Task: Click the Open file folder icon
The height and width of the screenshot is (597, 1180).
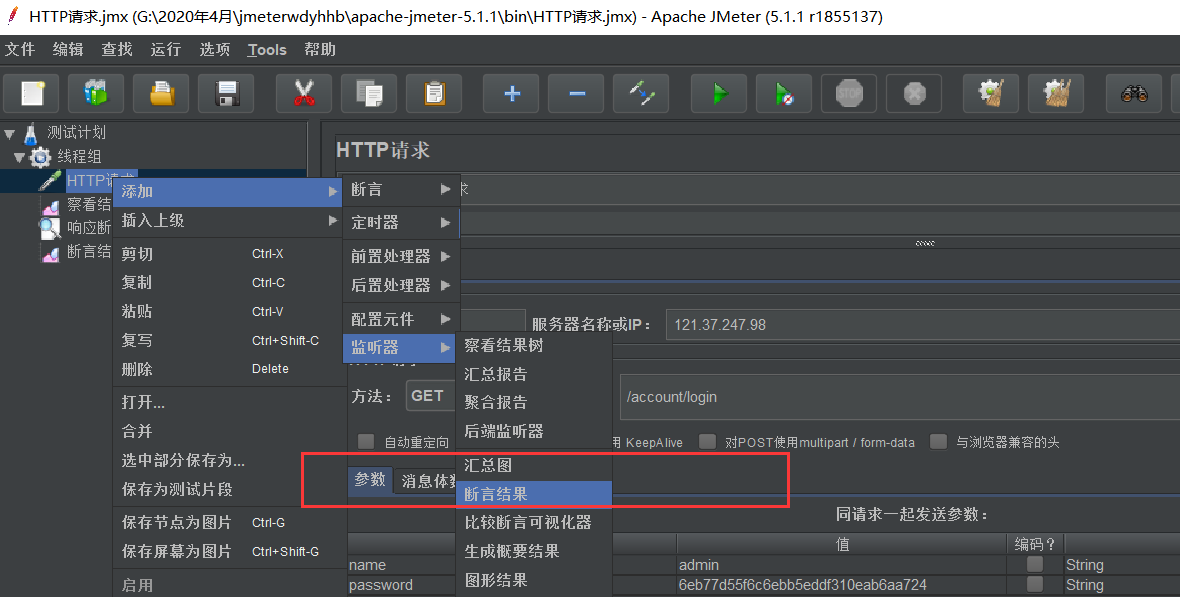Action: click(161, 93)
